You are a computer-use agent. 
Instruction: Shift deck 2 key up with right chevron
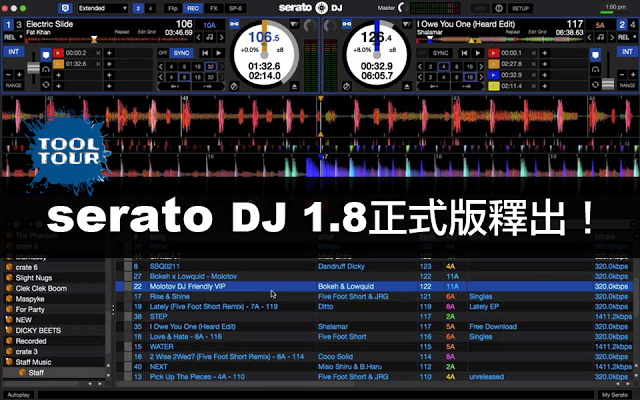tap(612, 38)
